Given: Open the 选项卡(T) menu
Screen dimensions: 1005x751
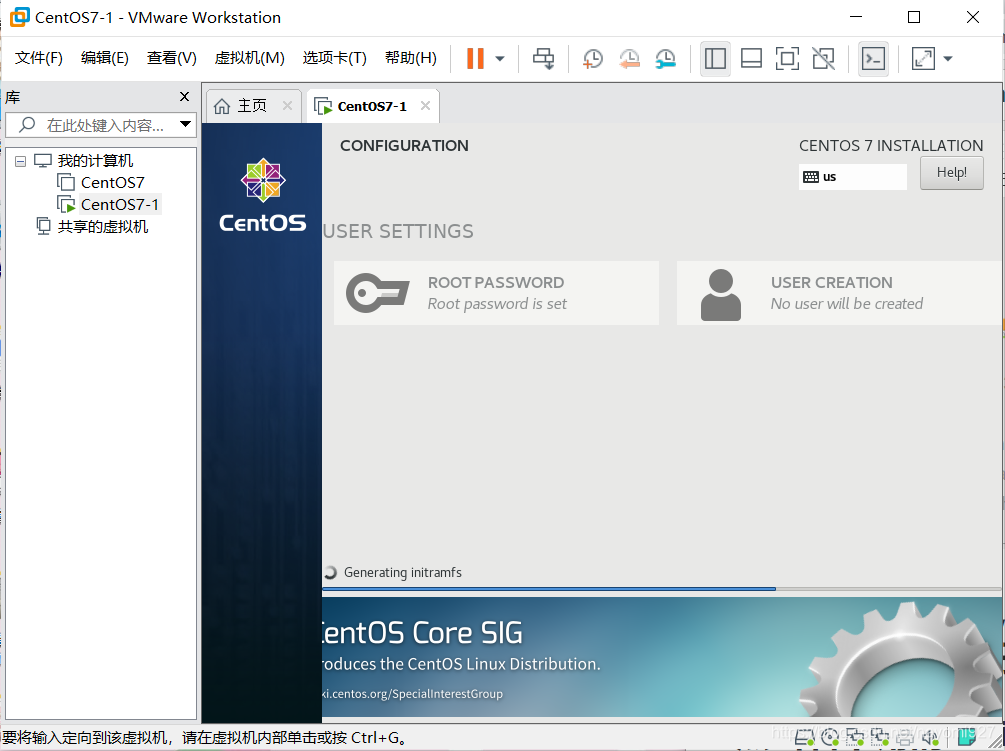Looking at the screenshot, I should (x=334, y=58).
